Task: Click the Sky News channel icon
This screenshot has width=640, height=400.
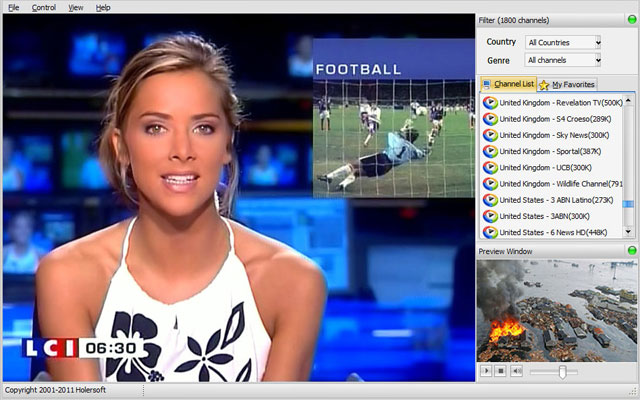Action: point(490,135)
